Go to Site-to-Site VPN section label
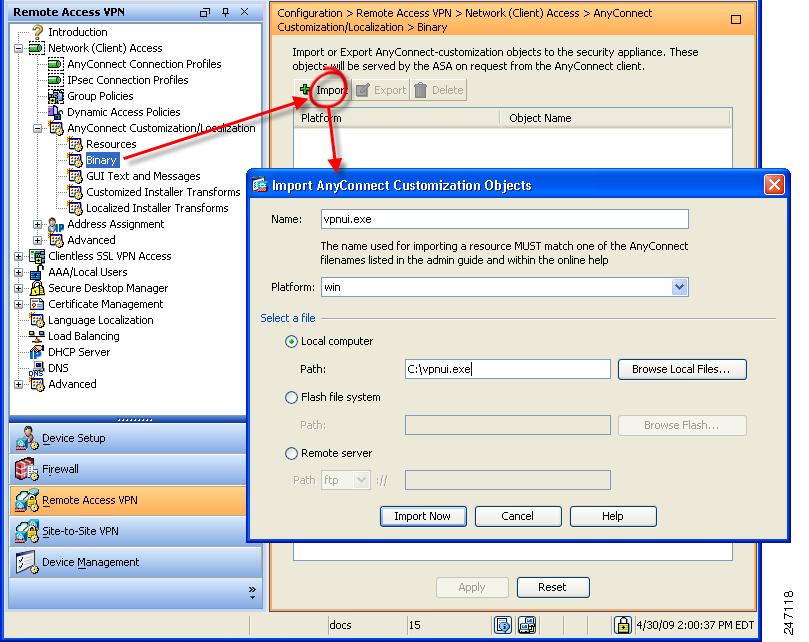809x642 pixels. point(80,531)
